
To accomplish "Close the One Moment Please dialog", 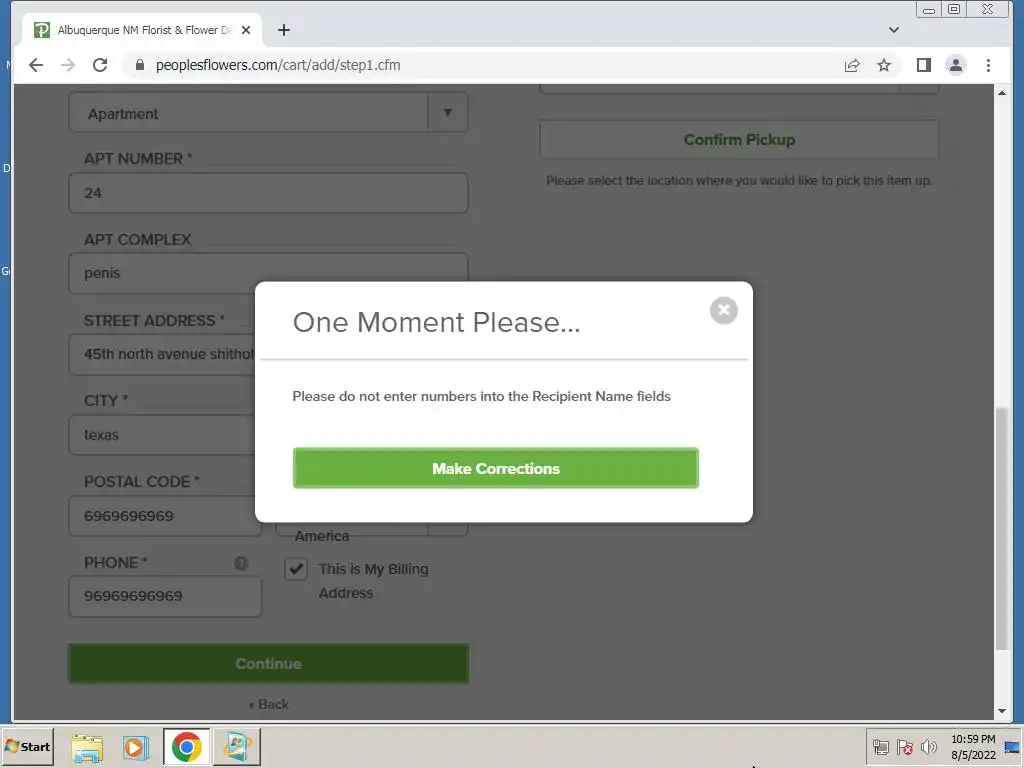I will tap(724, 311).
